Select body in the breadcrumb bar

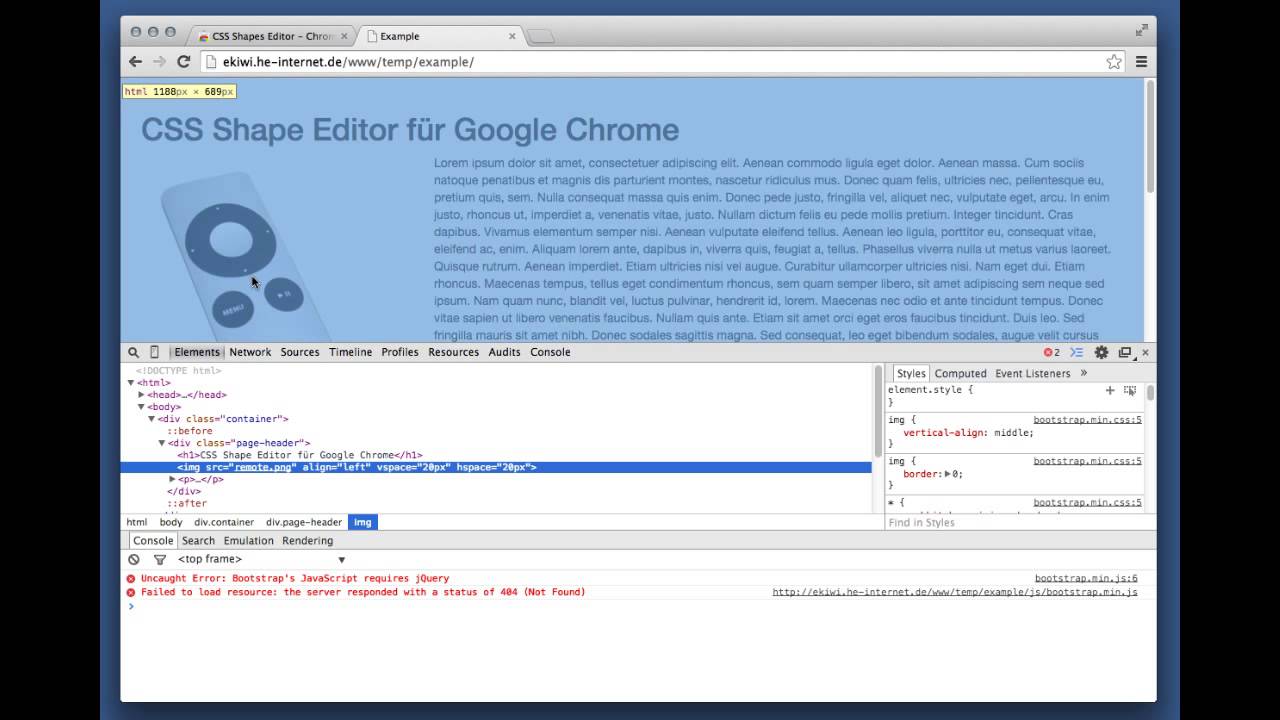coord(171,522)
